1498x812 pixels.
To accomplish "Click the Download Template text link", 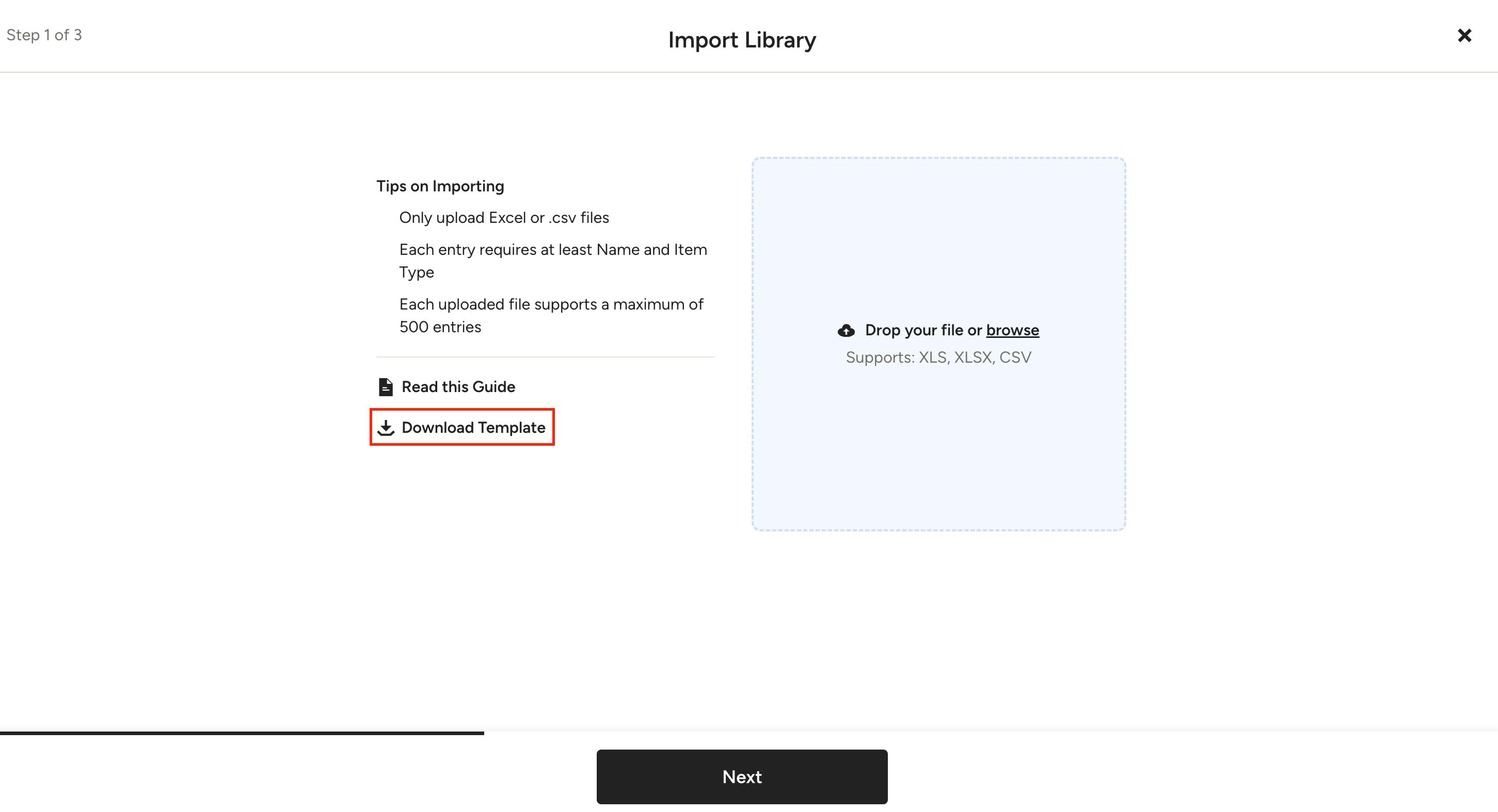I will click(473, 427).
